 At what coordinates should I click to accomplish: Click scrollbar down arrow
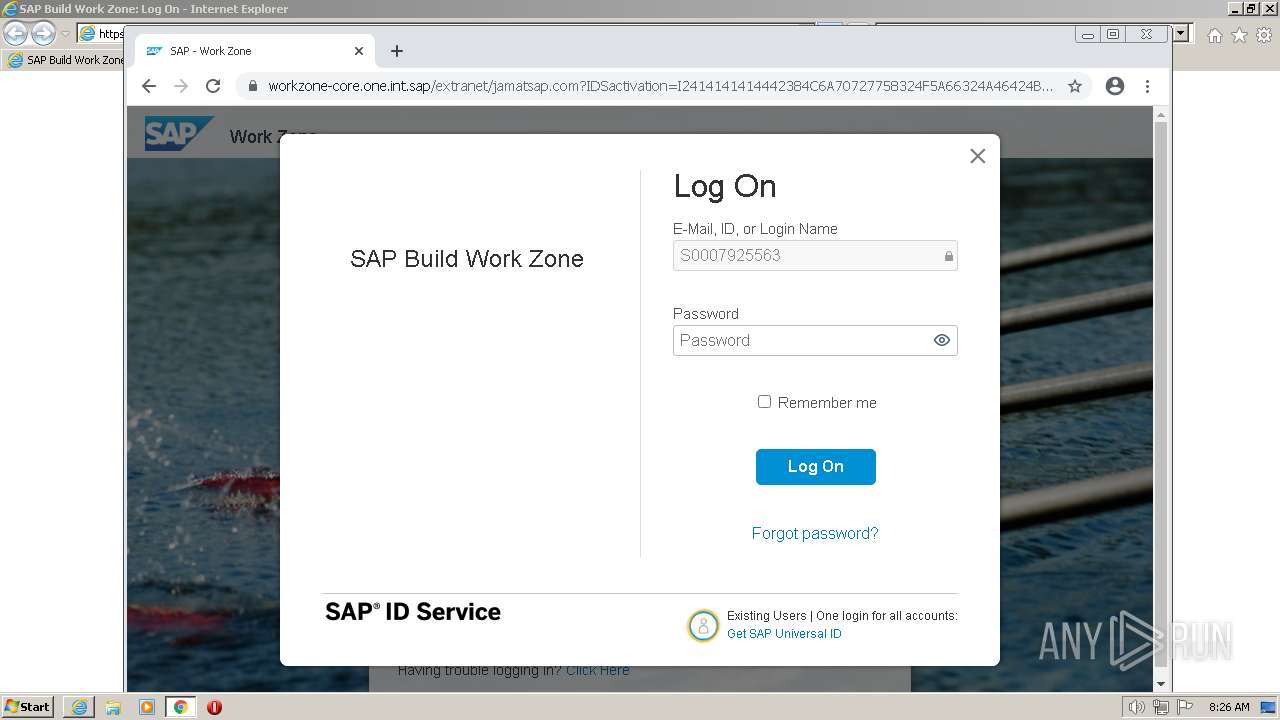click(x=1161, y=684)
